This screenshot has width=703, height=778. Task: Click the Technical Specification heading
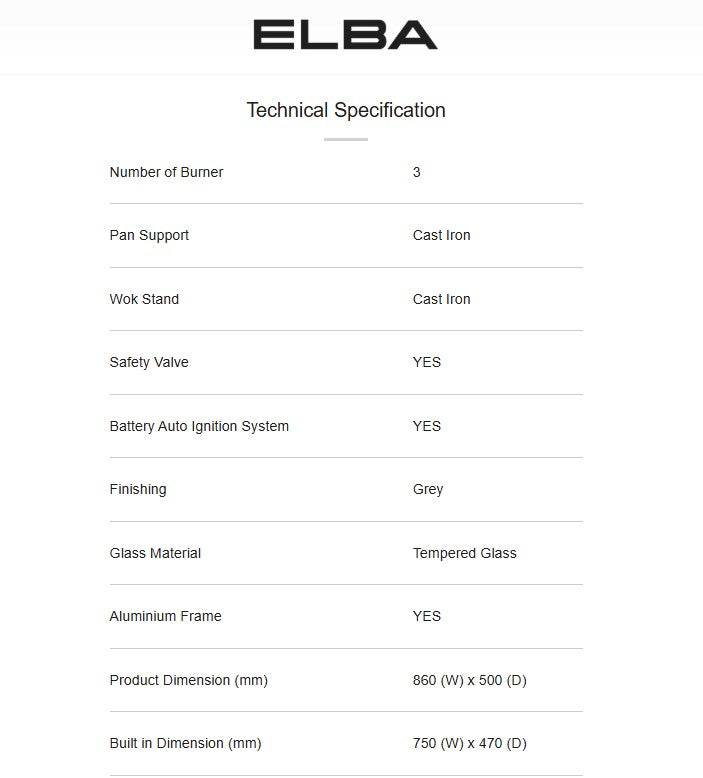point(346,110)
